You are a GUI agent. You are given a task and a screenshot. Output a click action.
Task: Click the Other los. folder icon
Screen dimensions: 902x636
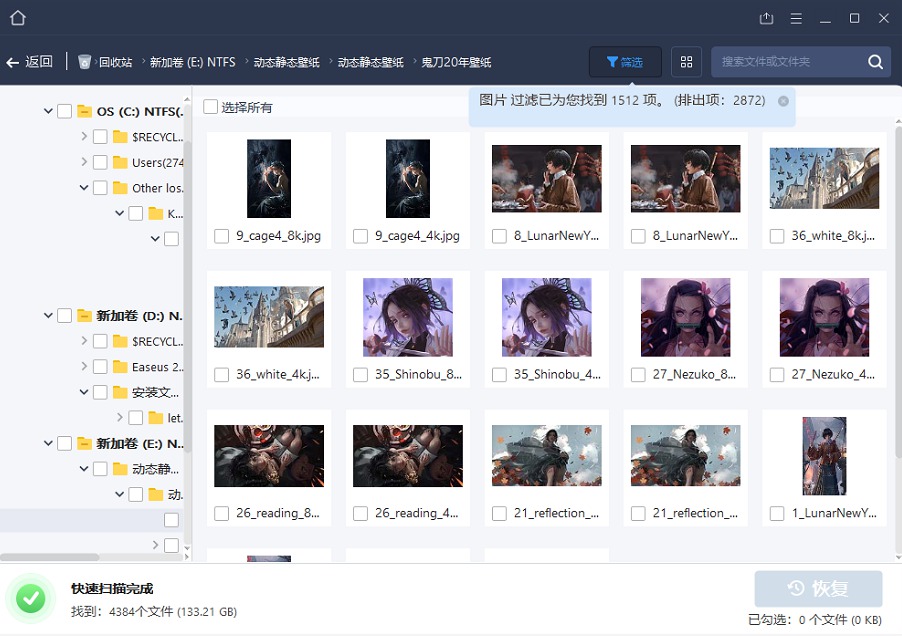[120, 187]
